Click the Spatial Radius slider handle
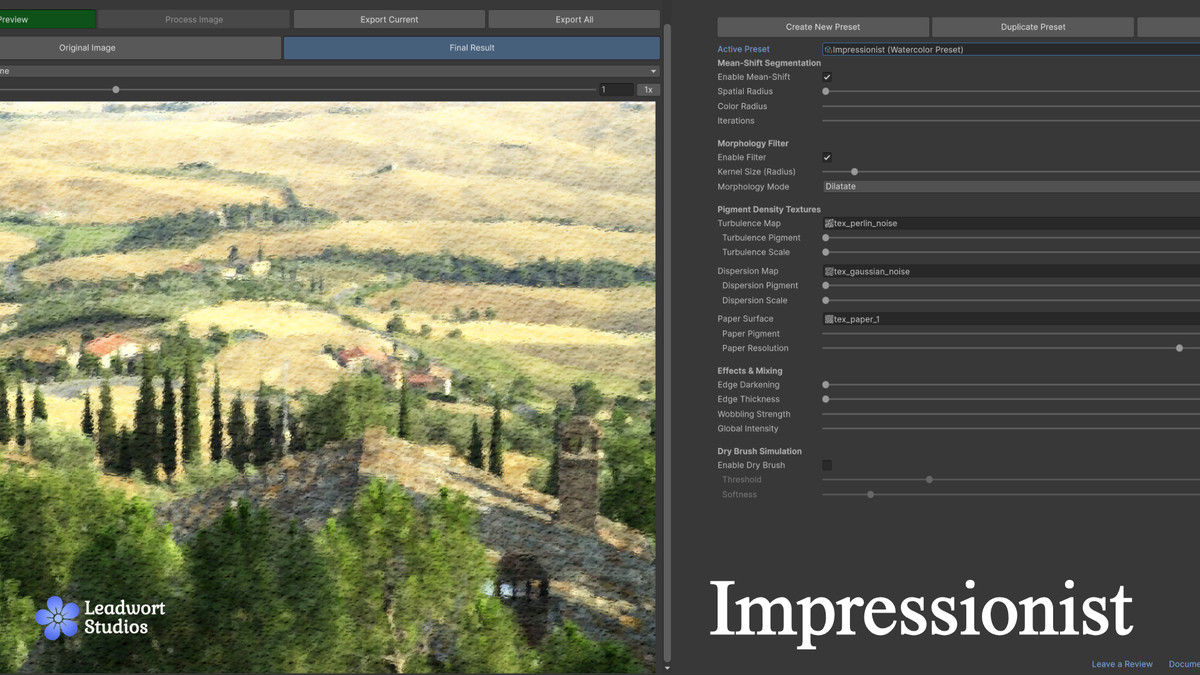The image size is (1200, 675). tap(826, 91)
